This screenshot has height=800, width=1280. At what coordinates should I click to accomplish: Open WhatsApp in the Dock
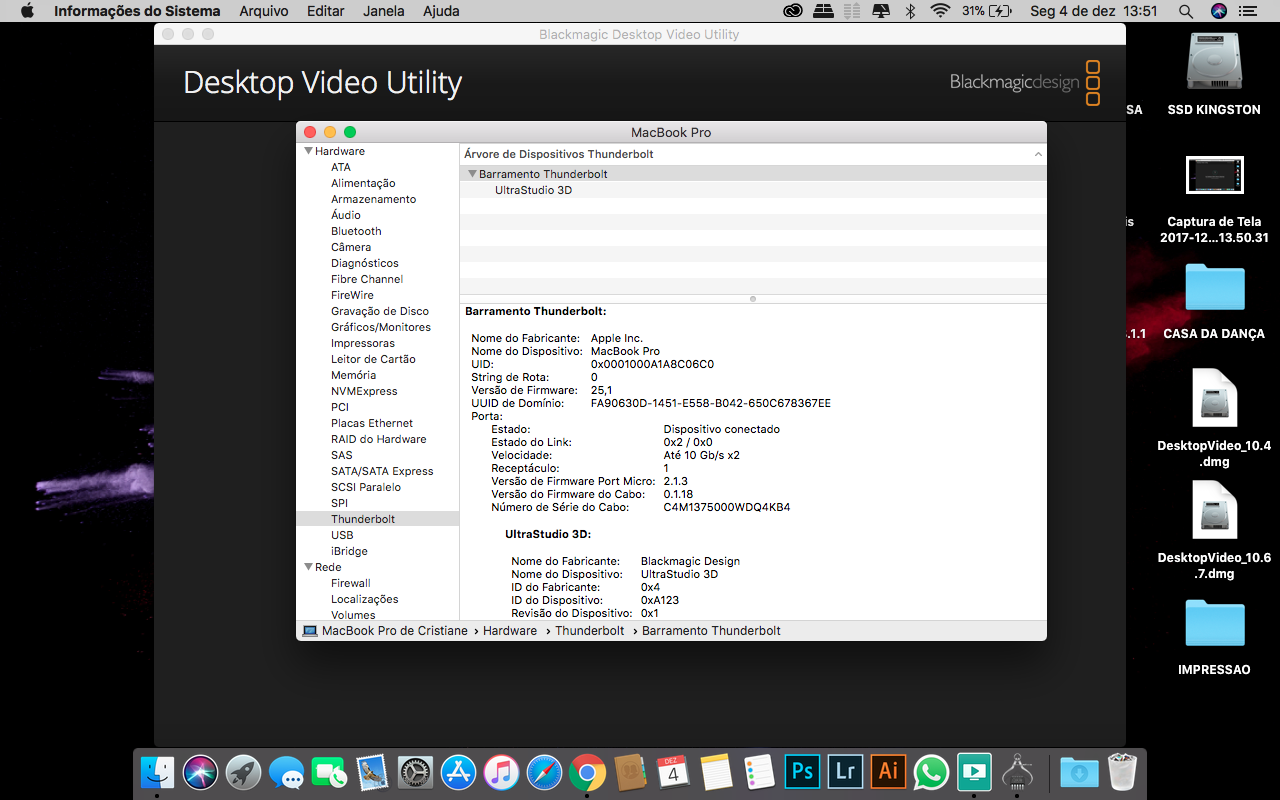point(931,772)
